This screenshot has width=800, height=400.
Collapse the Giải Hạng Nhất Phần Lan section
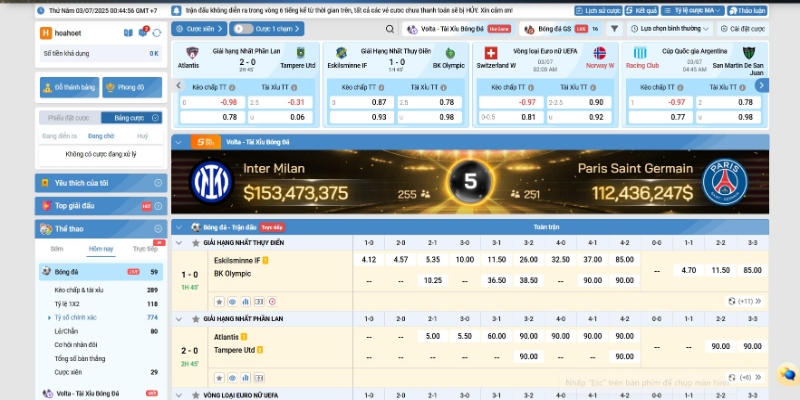pos(180,318)
